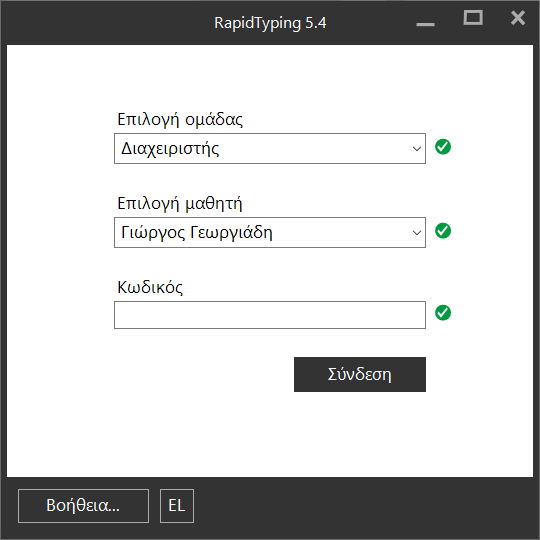Minimize the RapidTyping window
Viewport: 540px width, 540px height.
tap(425, 24)
